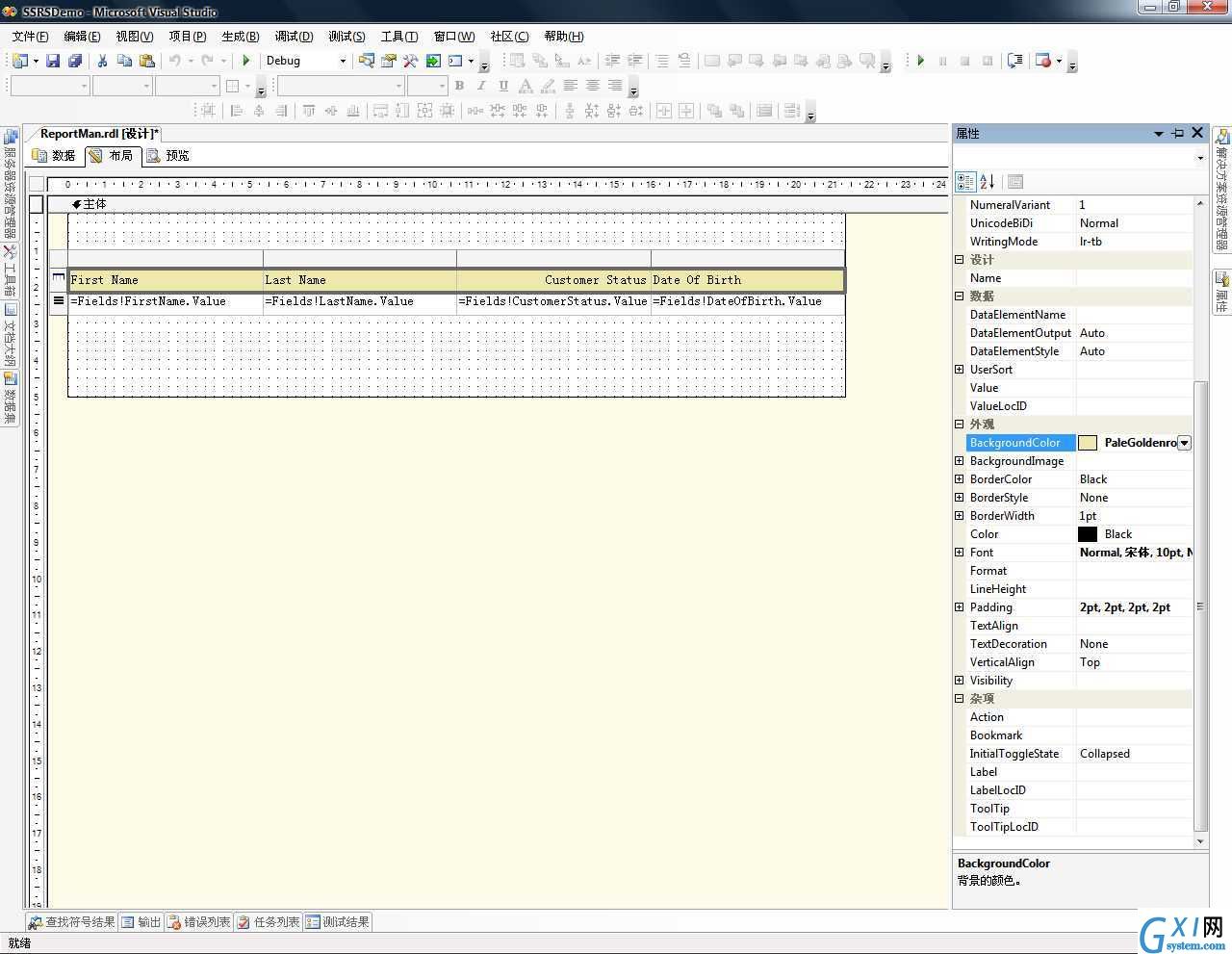Open the 任务列表 panel tab
The height and width of the screenshot is (954, 1232).
tap(269, 922)
